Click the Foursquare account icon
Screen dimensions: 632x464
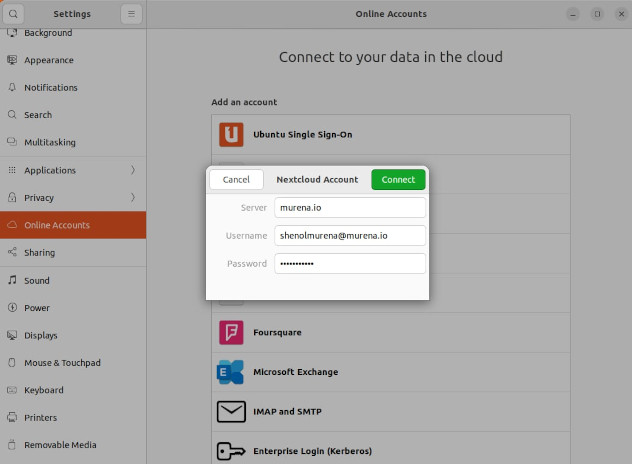click(x=231, y=332)
